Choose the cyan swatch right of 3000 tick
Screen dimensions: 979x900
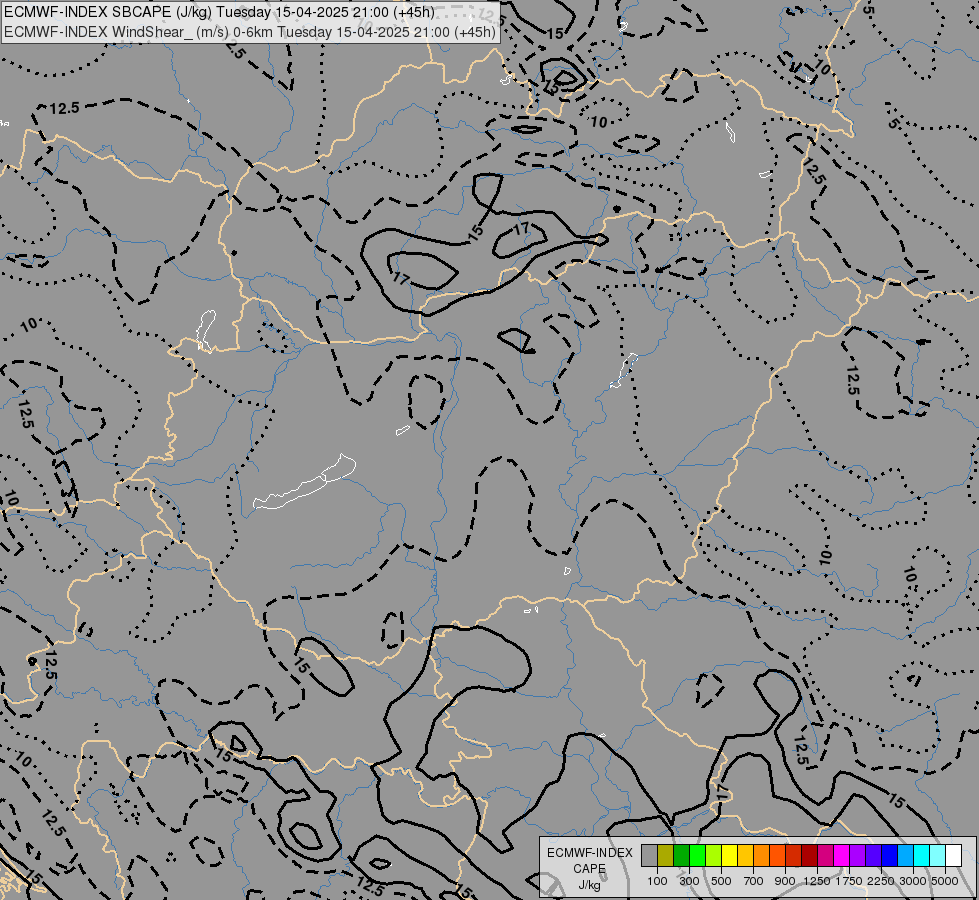tap(921, 856)
